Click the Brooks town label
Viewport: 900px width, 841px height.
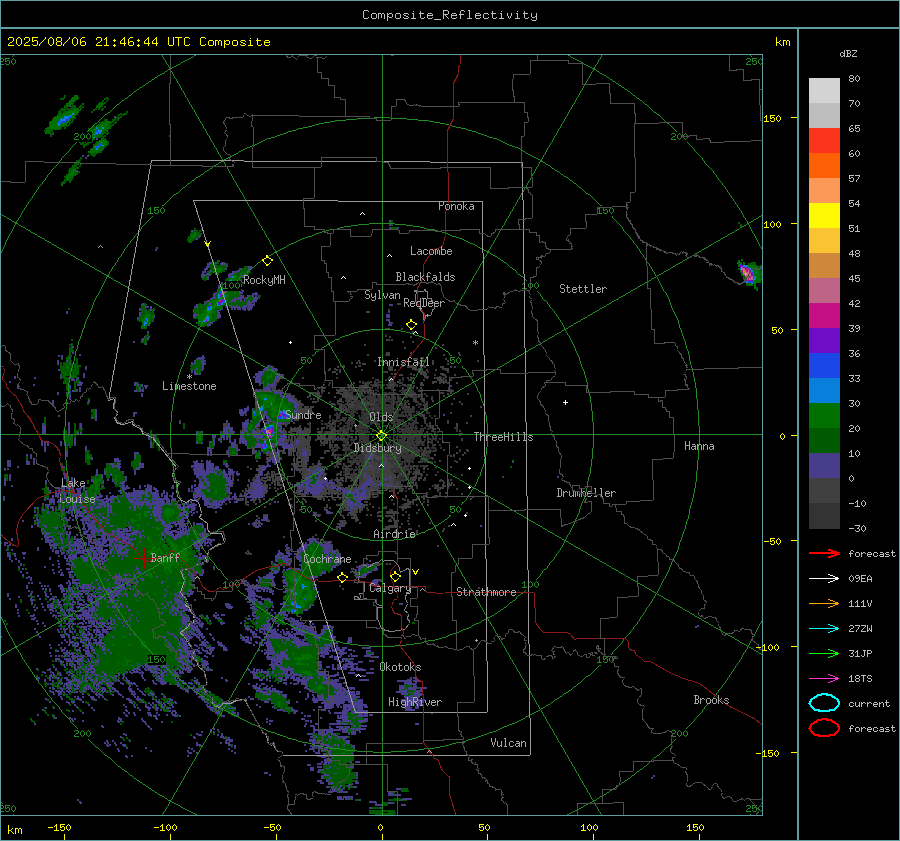tap(711, 700)
